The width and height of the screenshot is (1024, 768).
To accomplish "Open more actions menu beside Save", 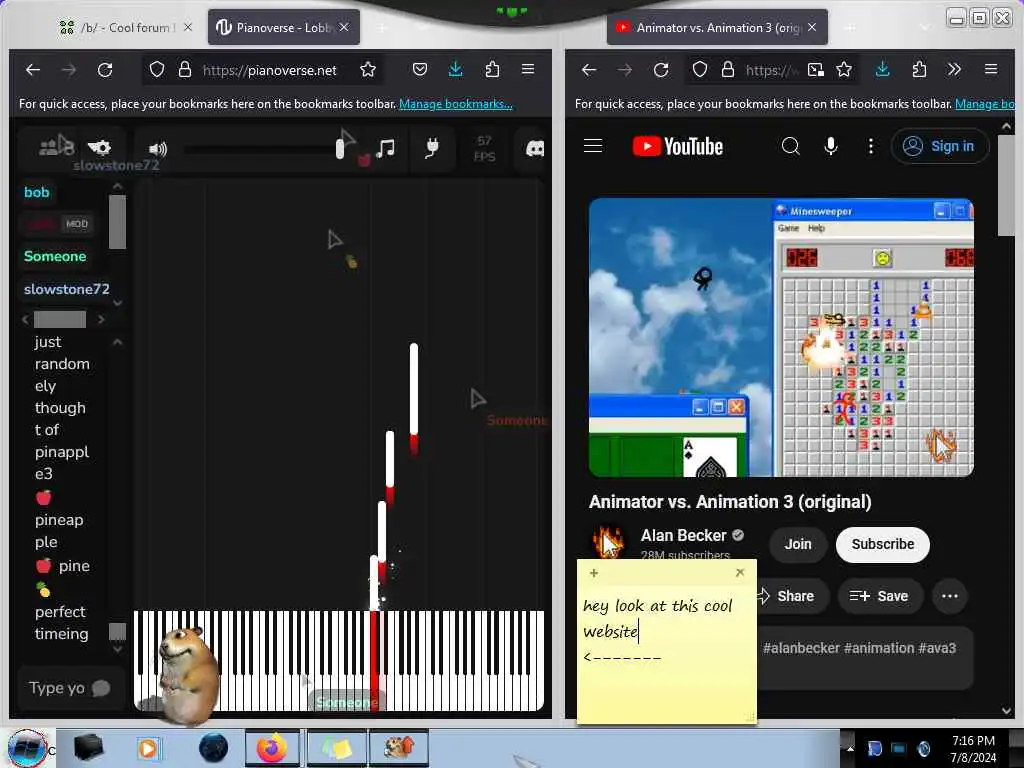I will point(950,596).
